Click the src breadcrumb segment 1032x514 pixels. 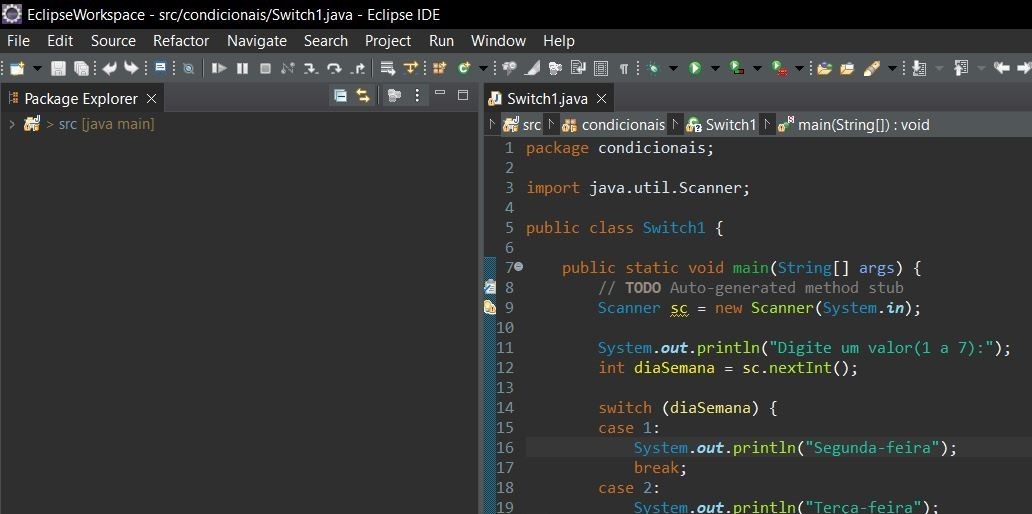(522, 125)
